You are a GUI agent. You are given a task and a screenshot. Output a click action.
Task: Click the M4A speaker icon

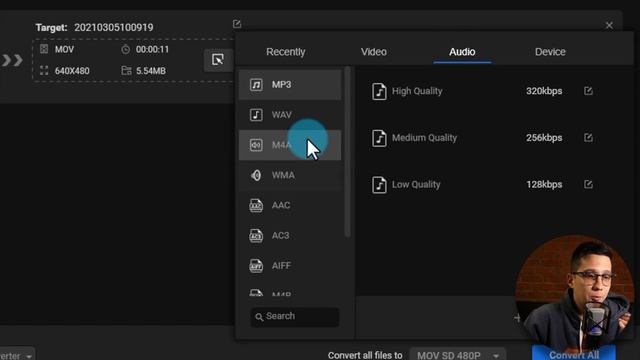[x=256, y=145]
